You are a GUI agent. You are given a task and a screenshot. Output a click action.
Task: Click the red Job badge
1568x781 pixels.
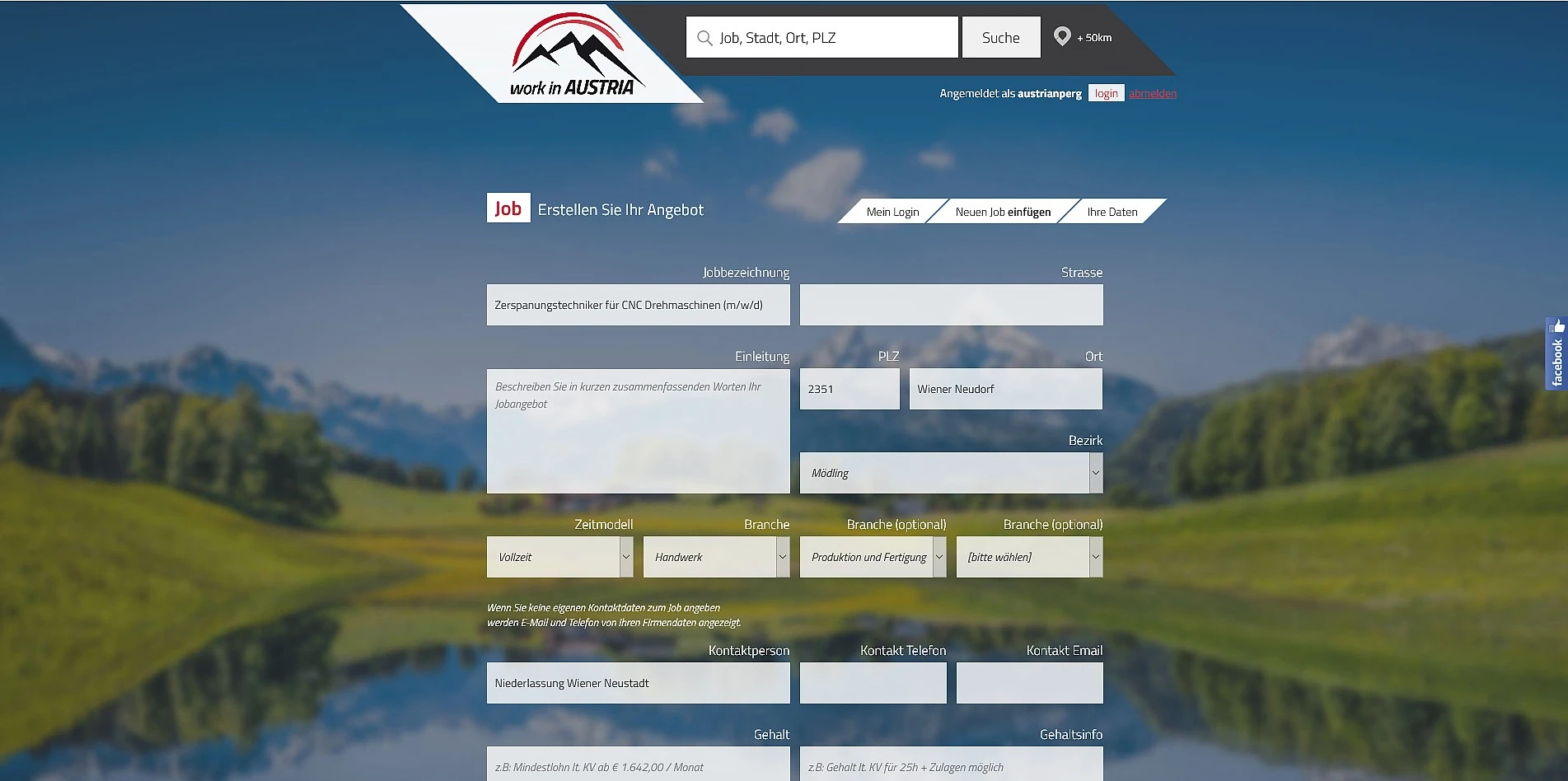pos(508,208)
